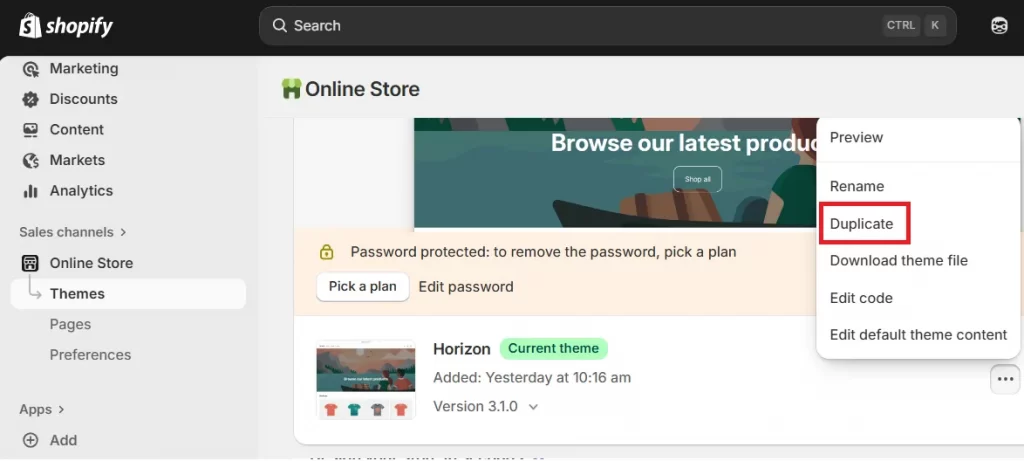Click the Add apps plus icon
The width and height of the screenshot is (1024, 461).
(x=30, y=440)
